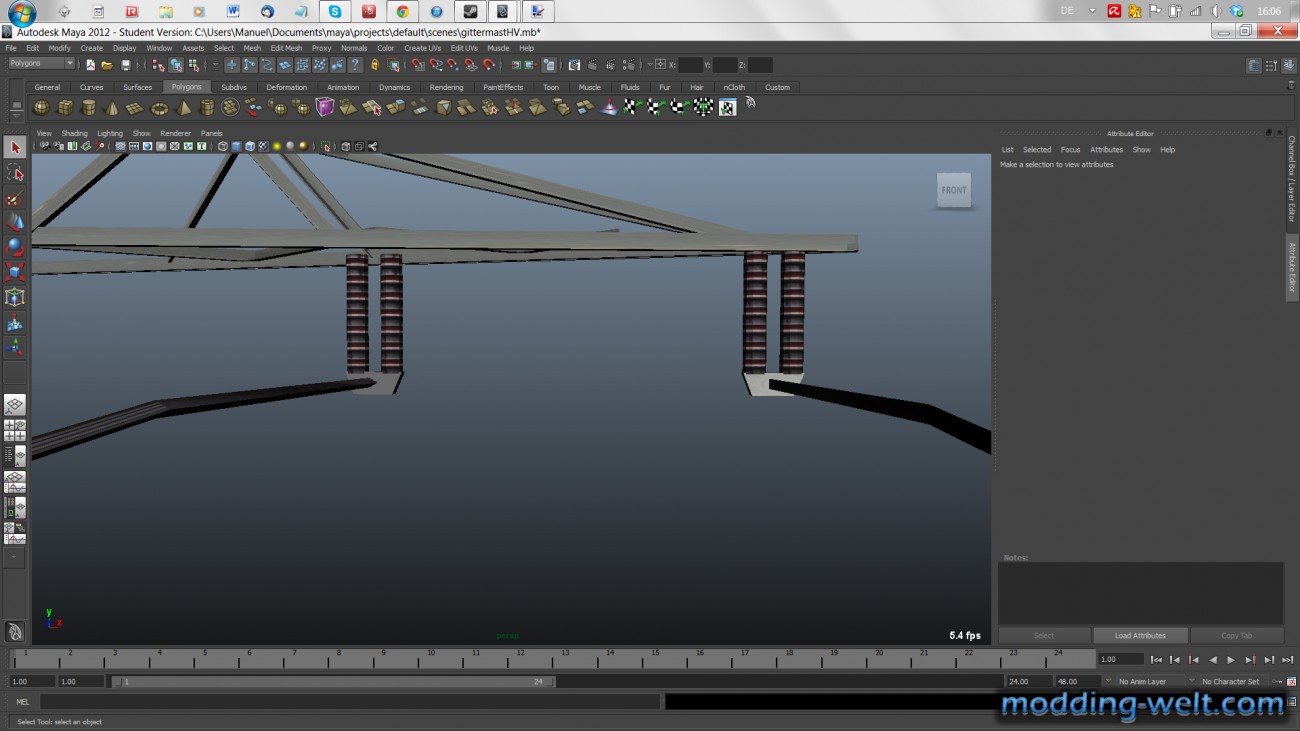Create a polygon plane from shelf
The image size is (1300, 731).
pyautogui.click(x=135, y=107)
